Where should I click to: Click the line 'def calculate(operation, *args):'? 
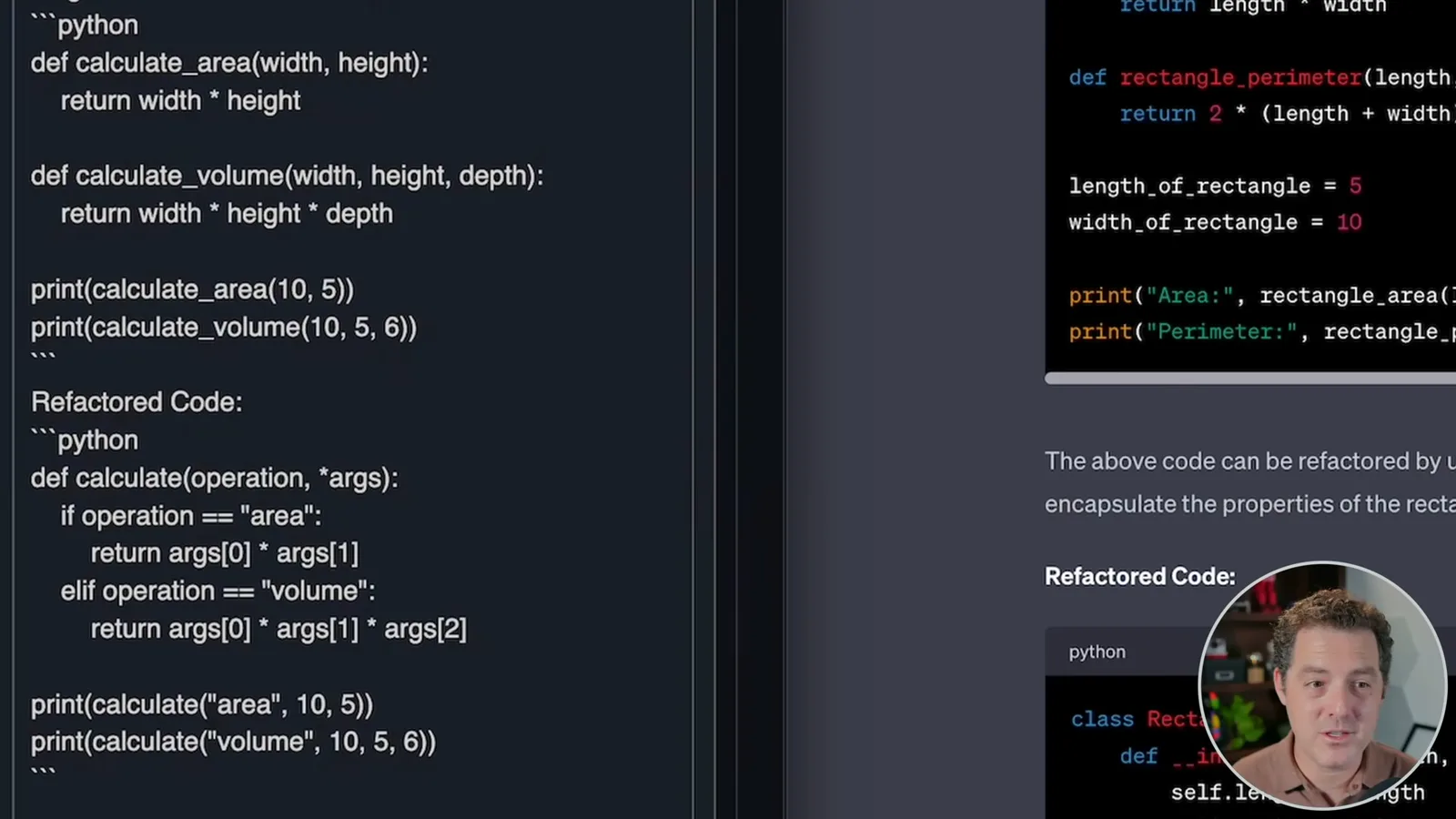pyautogui.click(x=215, y=478)
